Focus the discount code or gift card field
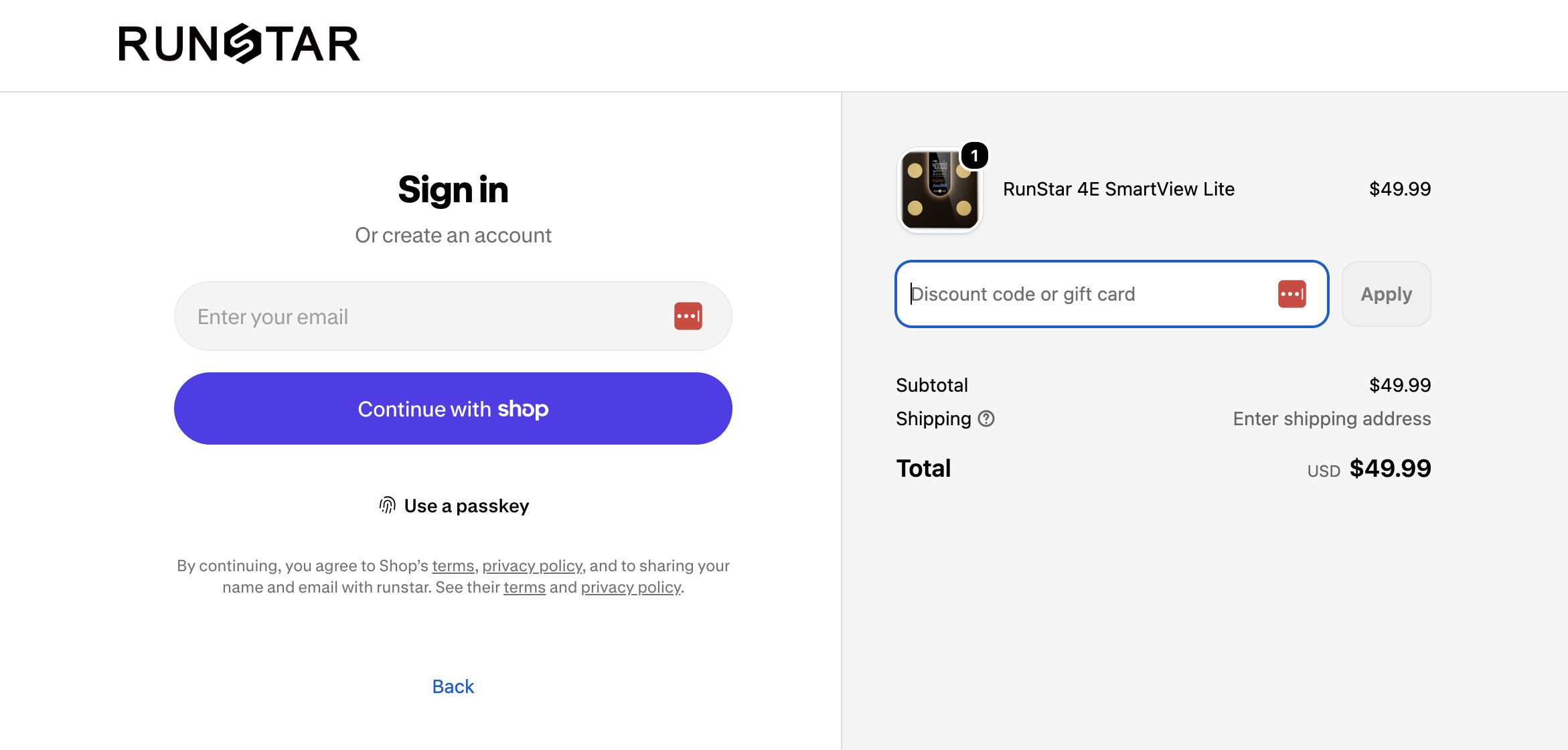 point(1111,294)
